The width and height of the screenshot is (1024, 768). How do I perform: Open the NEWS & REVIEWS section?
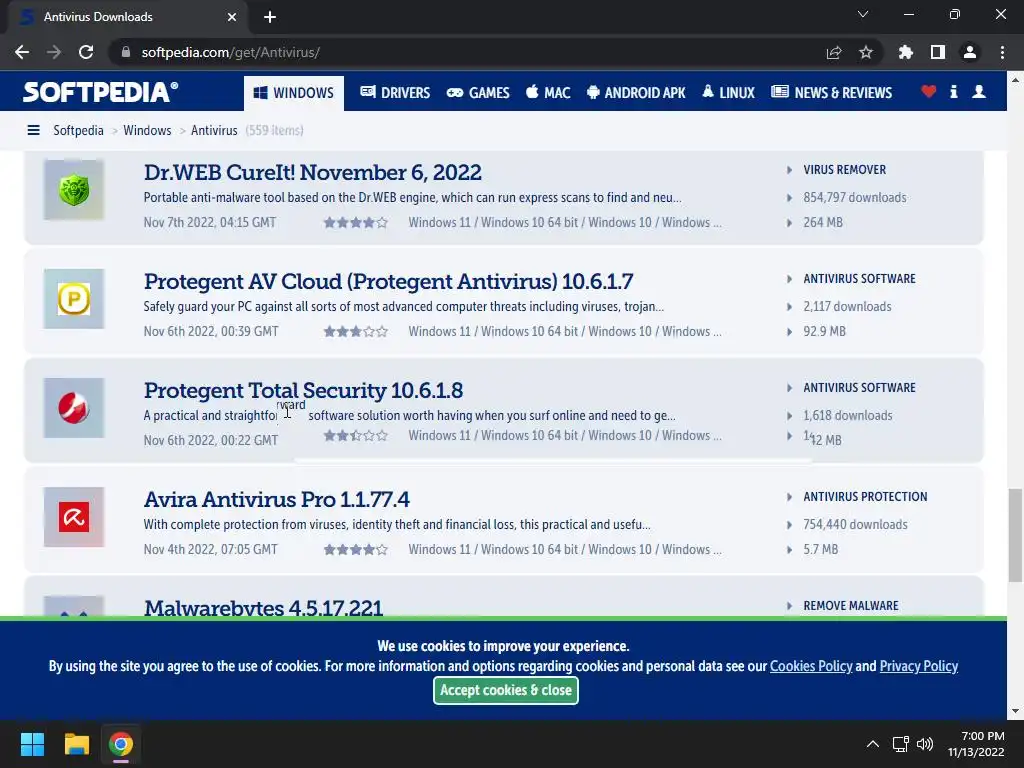click(831, 93)
